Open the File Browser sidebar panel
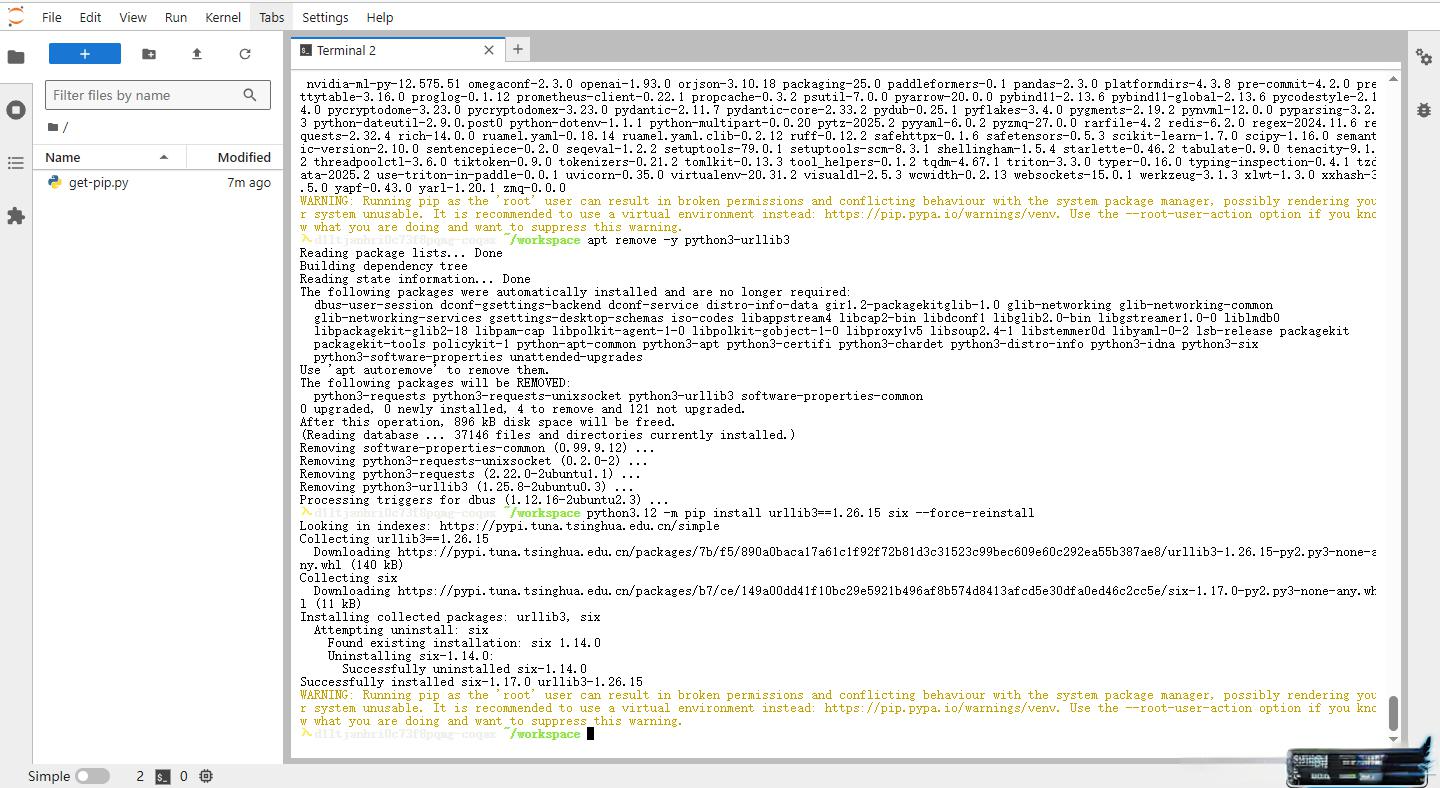Screen dimensions: 1440x788 point(16,57)
